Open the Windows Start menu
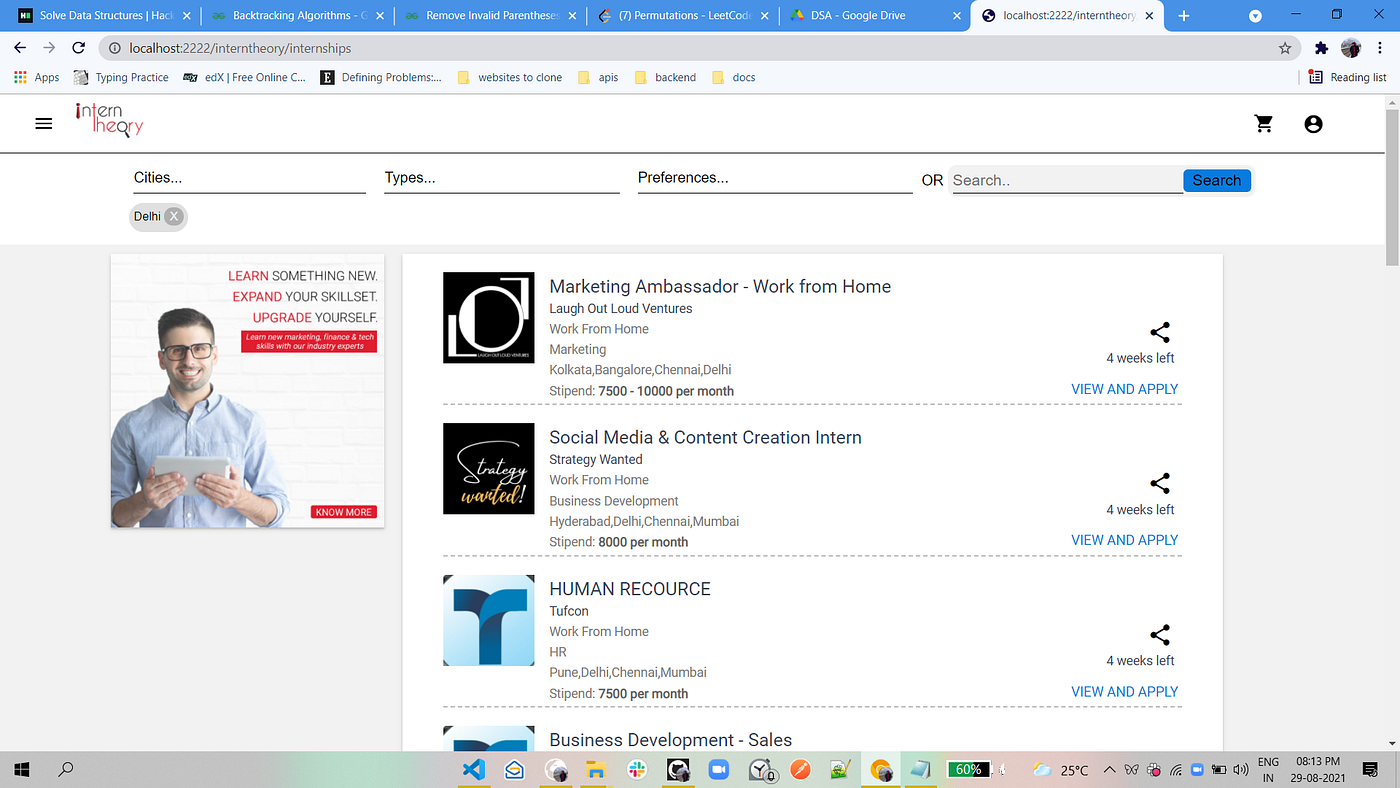Screen dimensions: 1400x788 (x=20, y=769)
